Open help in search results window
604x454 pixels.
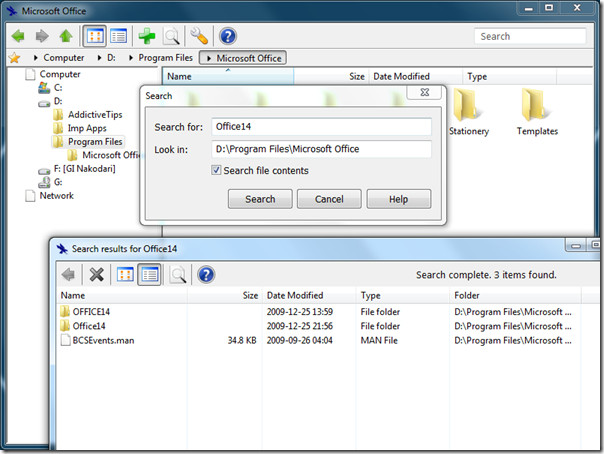206,275
